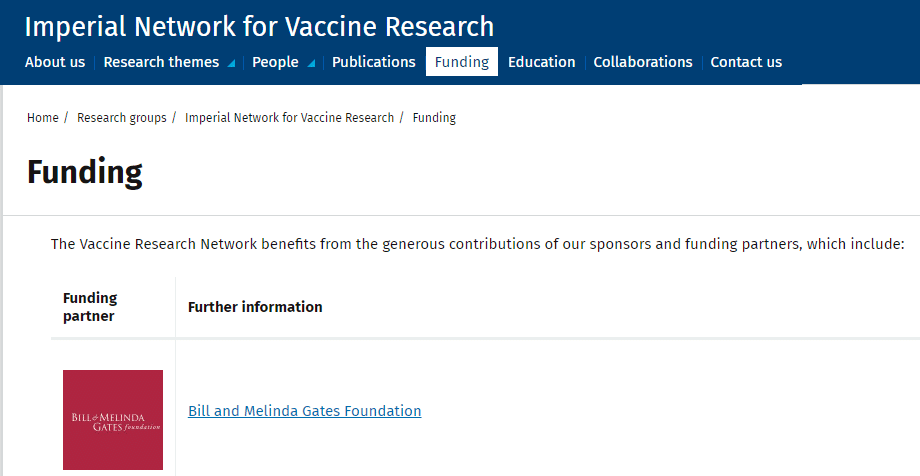Click the Further information column header
The width and height of the screenshot is (920, 476).
255,307
